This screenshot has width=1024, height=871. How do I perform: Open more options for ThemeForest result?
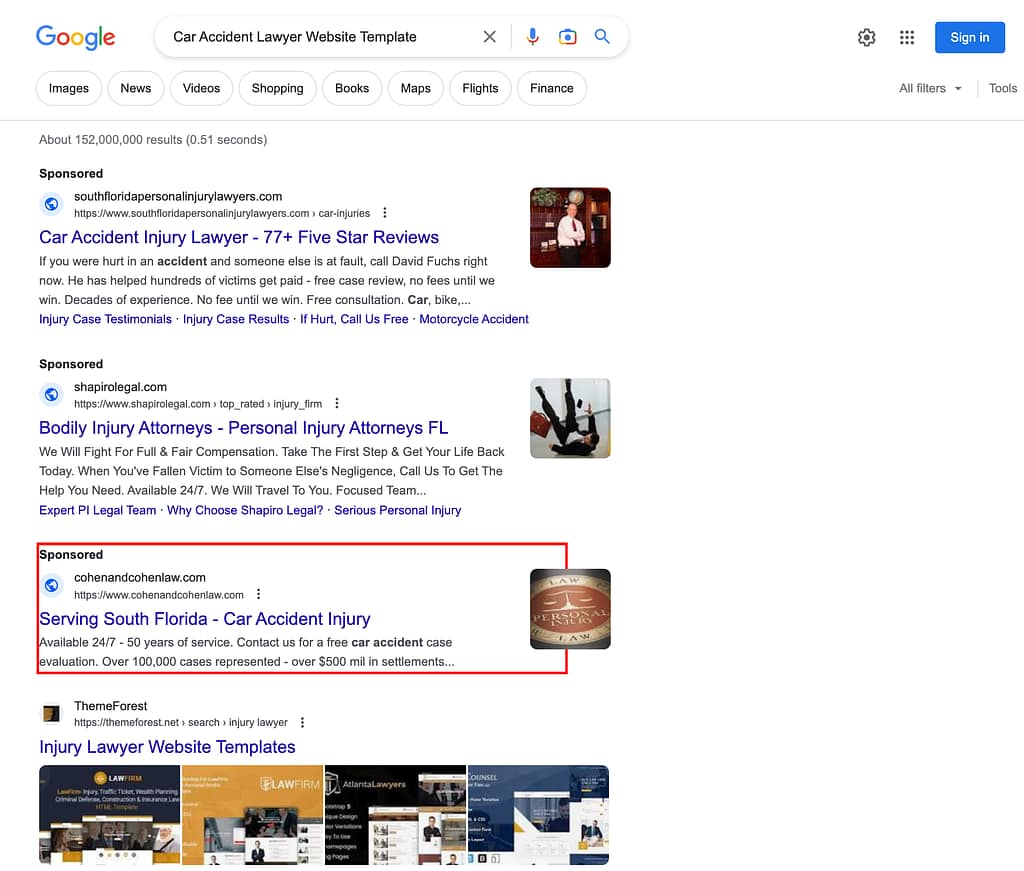tap(302, 722)
